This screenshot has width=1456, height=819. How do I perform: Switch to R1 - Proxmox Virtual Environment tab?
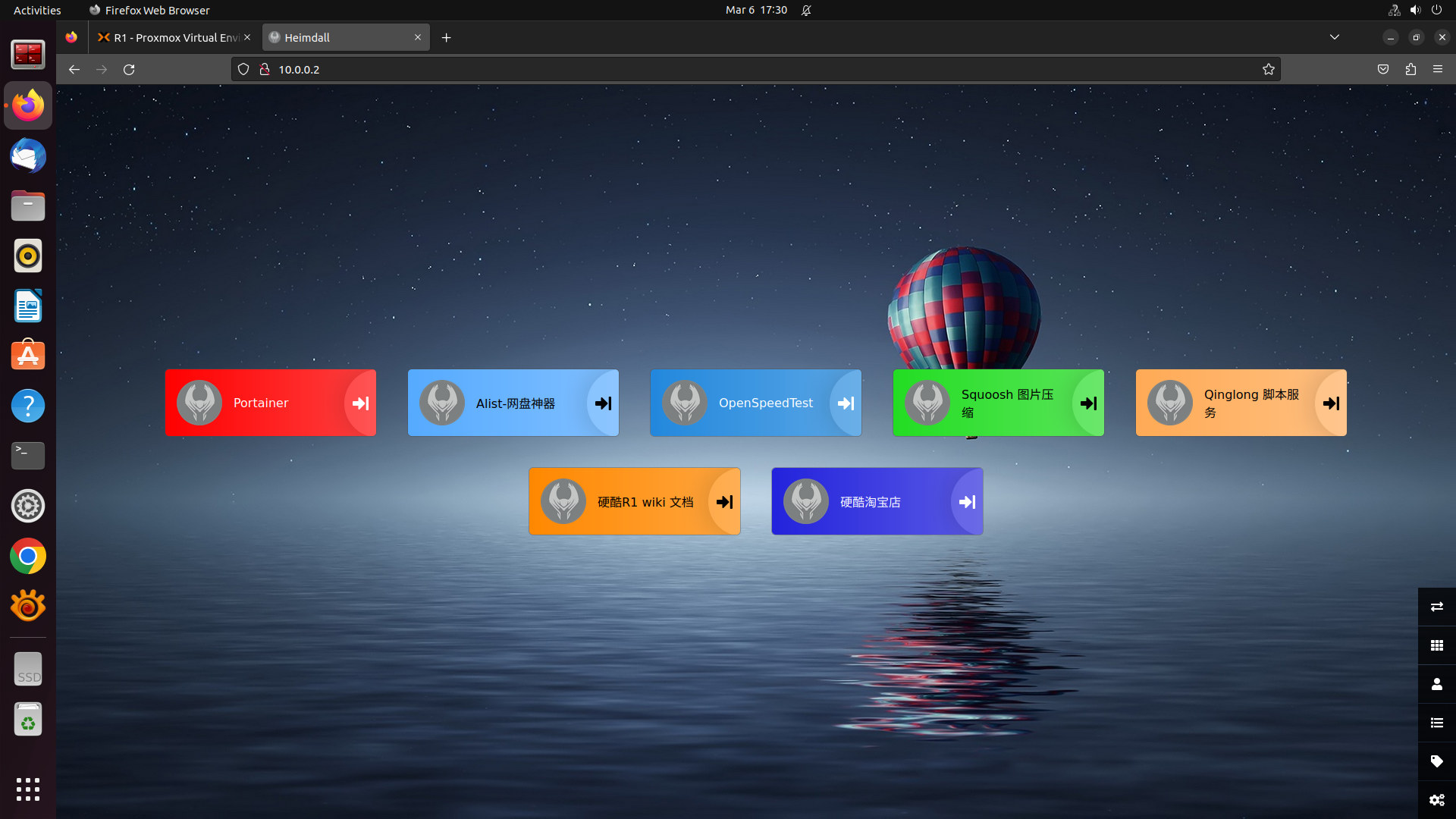pyautogui.click(x=174, y=37)
